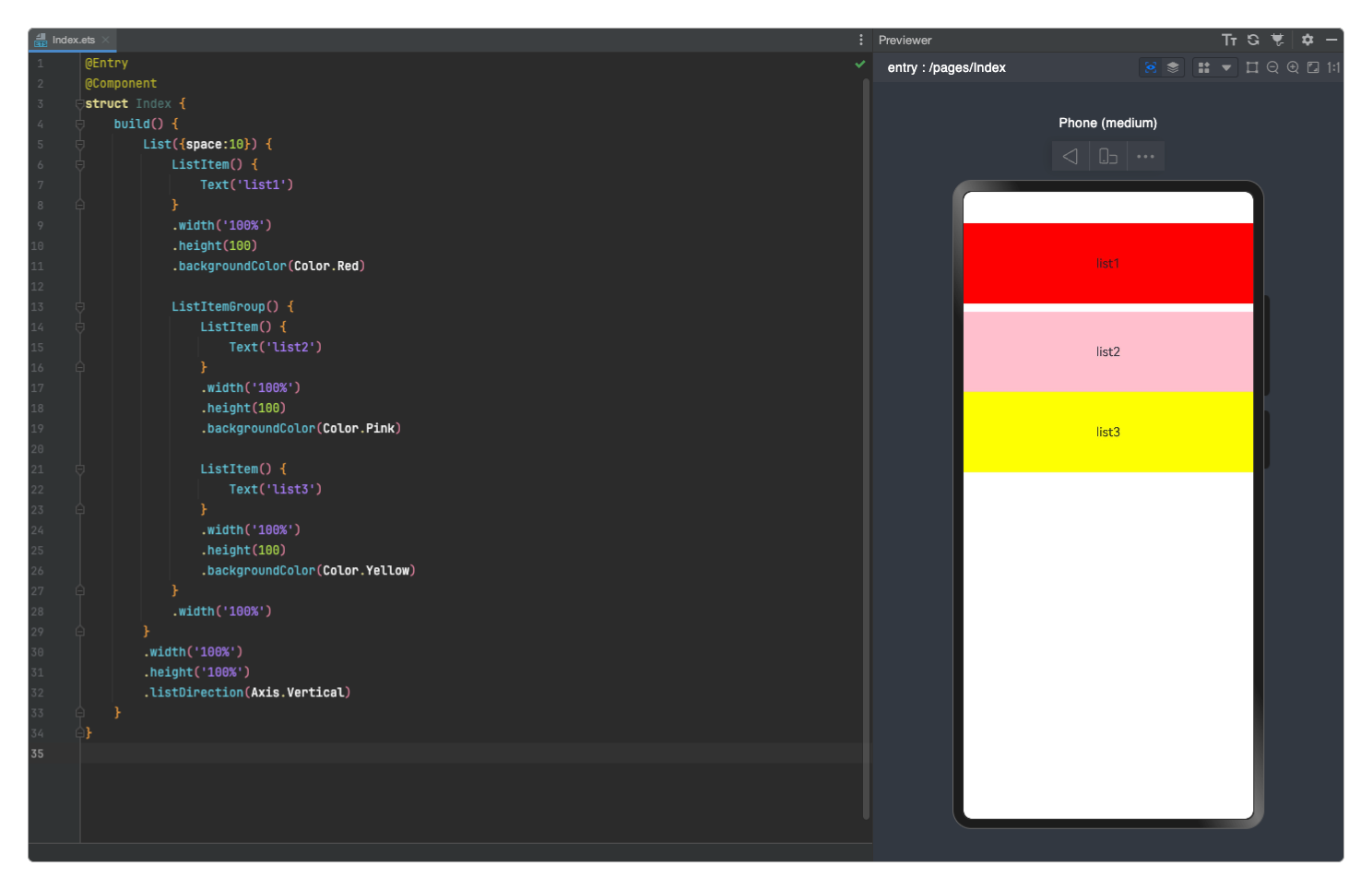Collapse the struct Index fold marker

(x=79, y=104)
